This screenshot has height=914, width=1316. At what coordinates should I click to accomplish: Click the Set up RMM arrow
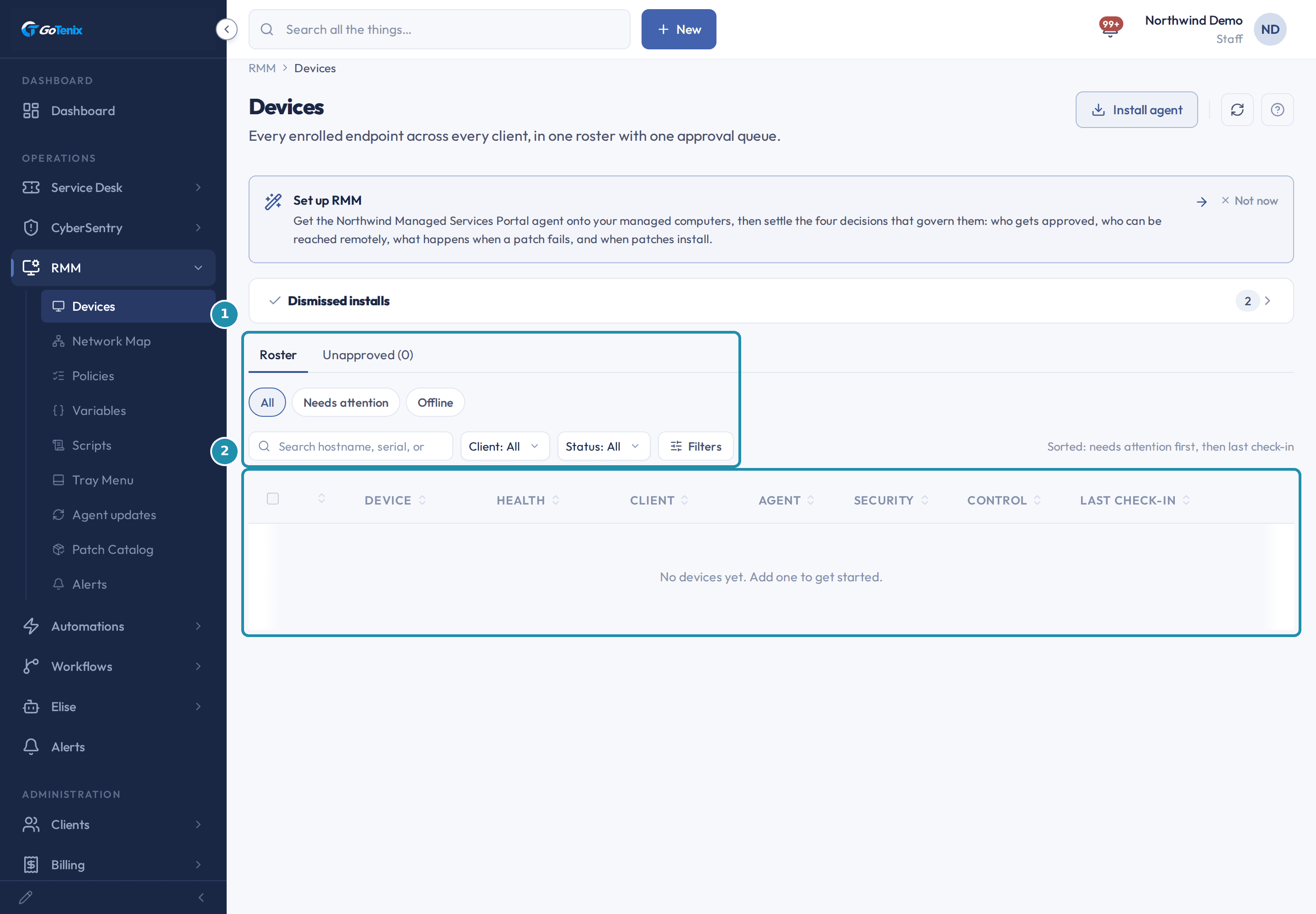pos(1202,202)
